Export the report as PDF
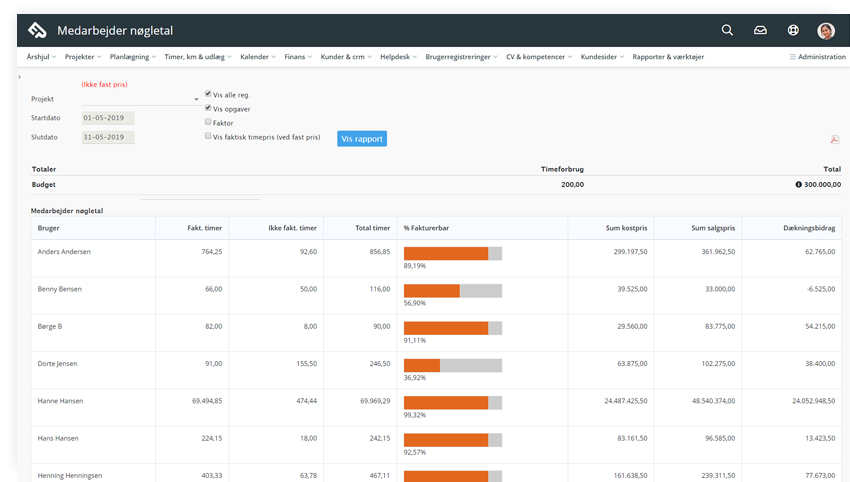Image resolution: width=850 pixels, height=482 pixels. click(x=835, y=141)
